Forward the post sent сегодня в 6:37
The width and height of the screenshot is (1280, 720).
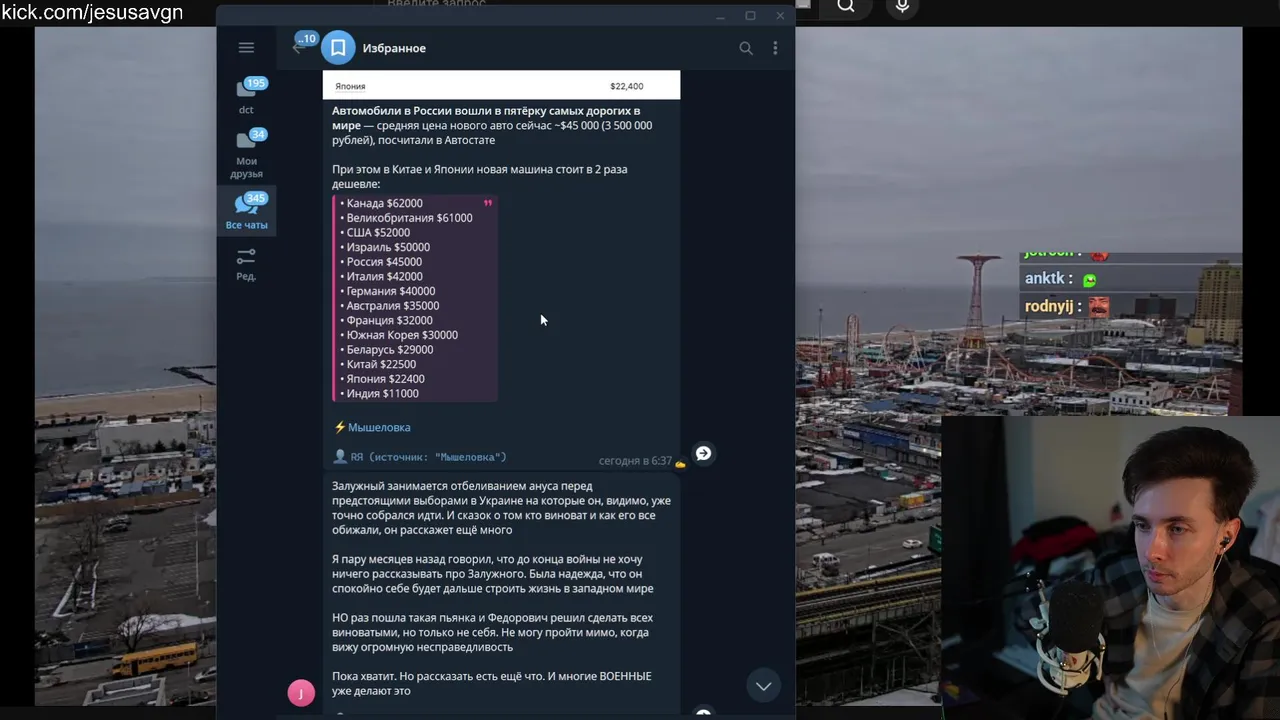coord(703,454)
